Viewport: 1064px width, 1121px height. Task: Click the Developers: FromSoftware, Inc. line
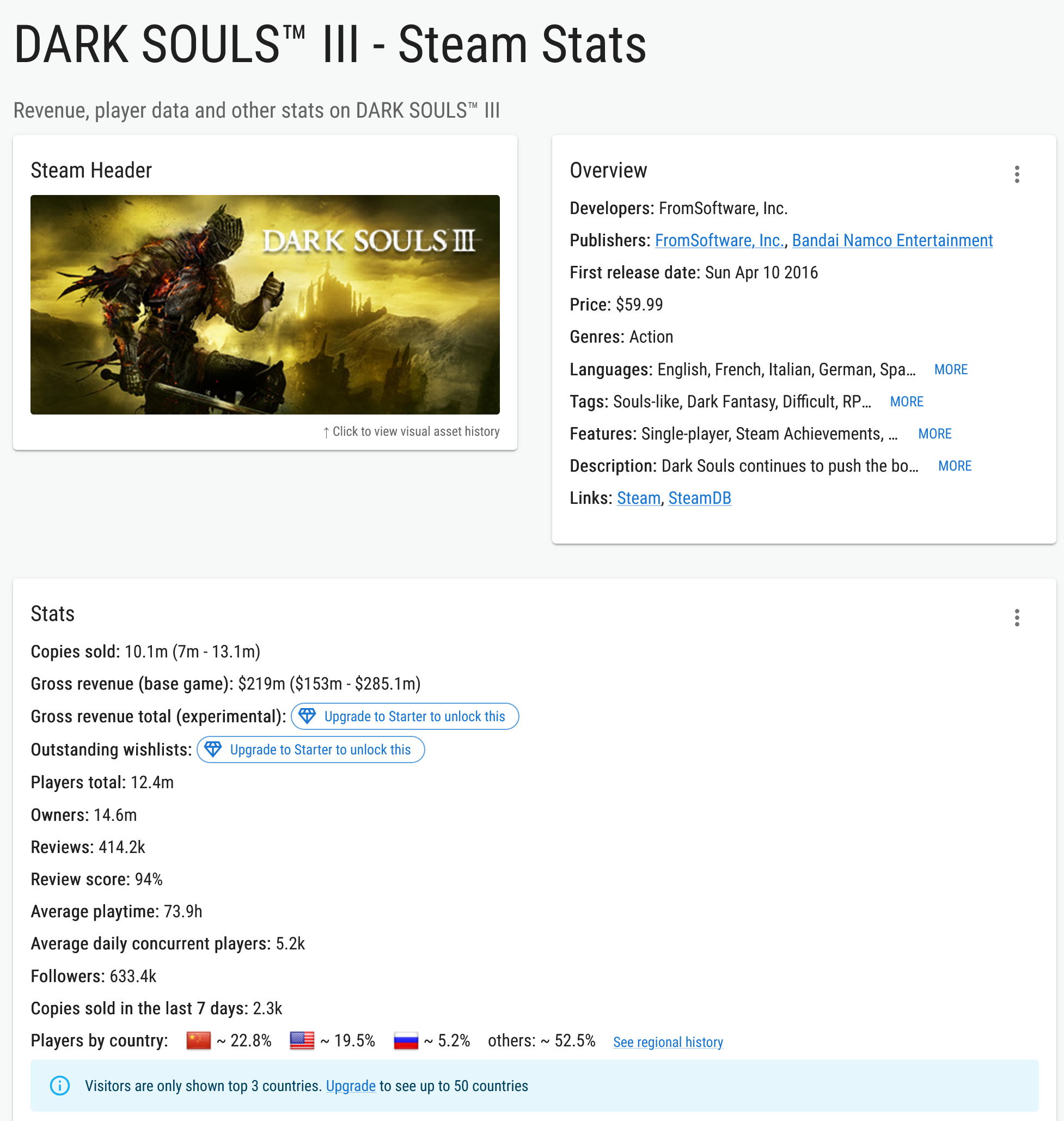click(x=679, y=208)
